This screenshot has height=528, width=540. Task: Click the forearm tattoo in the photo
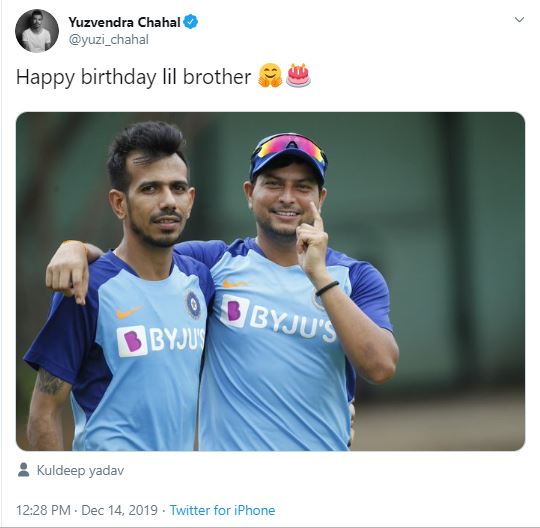click(49, 382)
